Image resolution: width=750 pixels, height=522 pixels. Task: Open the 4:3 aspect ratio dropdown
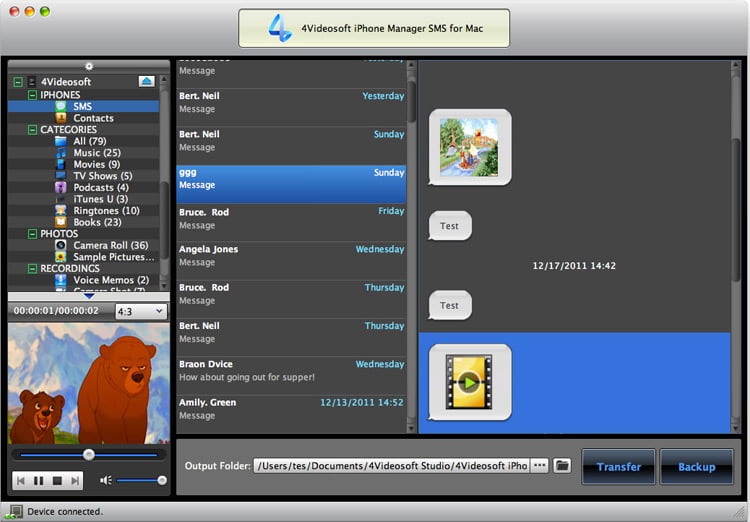tap(141, 311)
